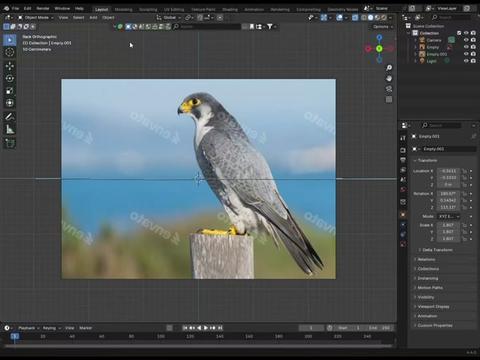Switch perspective/orthographic grid icon
The height and width of the screenshot is (360, 480).
click(x=389, y=99)
